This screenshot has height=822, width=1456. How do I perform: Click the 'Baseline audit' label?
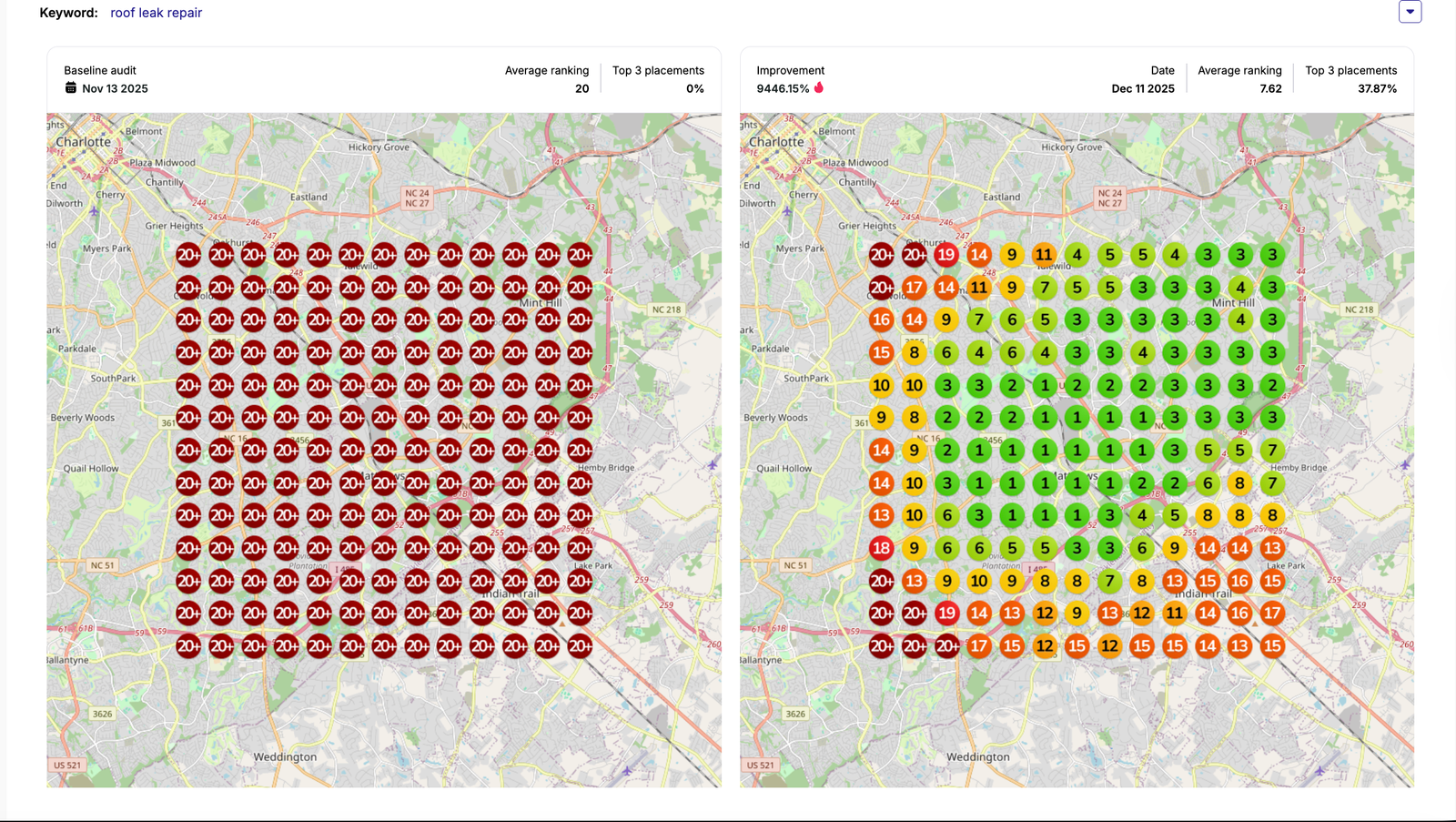tap(100, 70)
